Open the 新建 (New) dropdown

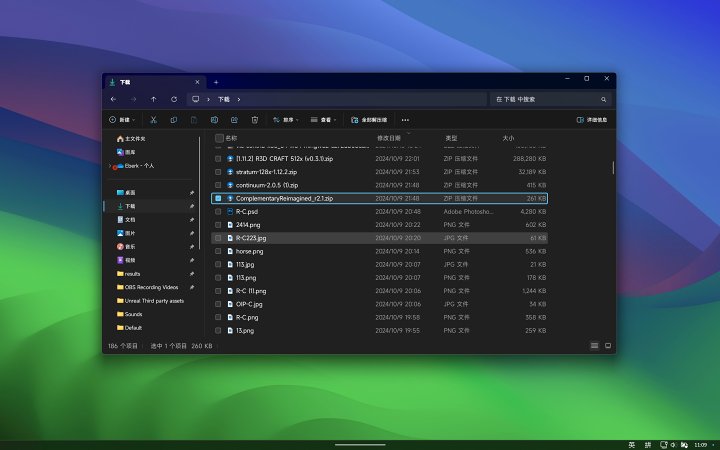124,120
